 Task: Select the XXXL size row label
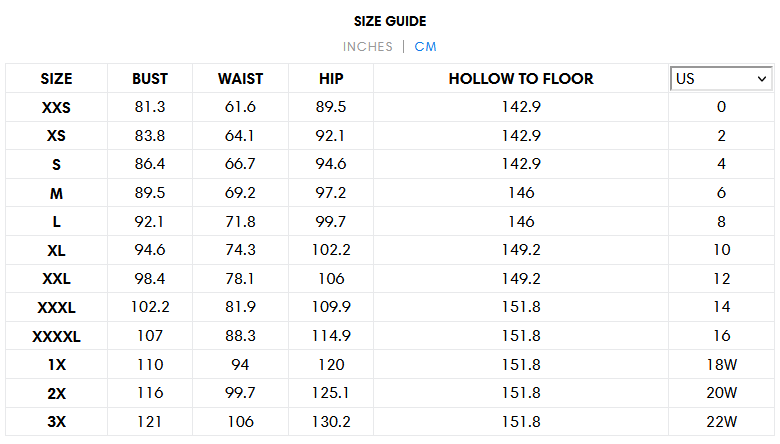[56, 308]
